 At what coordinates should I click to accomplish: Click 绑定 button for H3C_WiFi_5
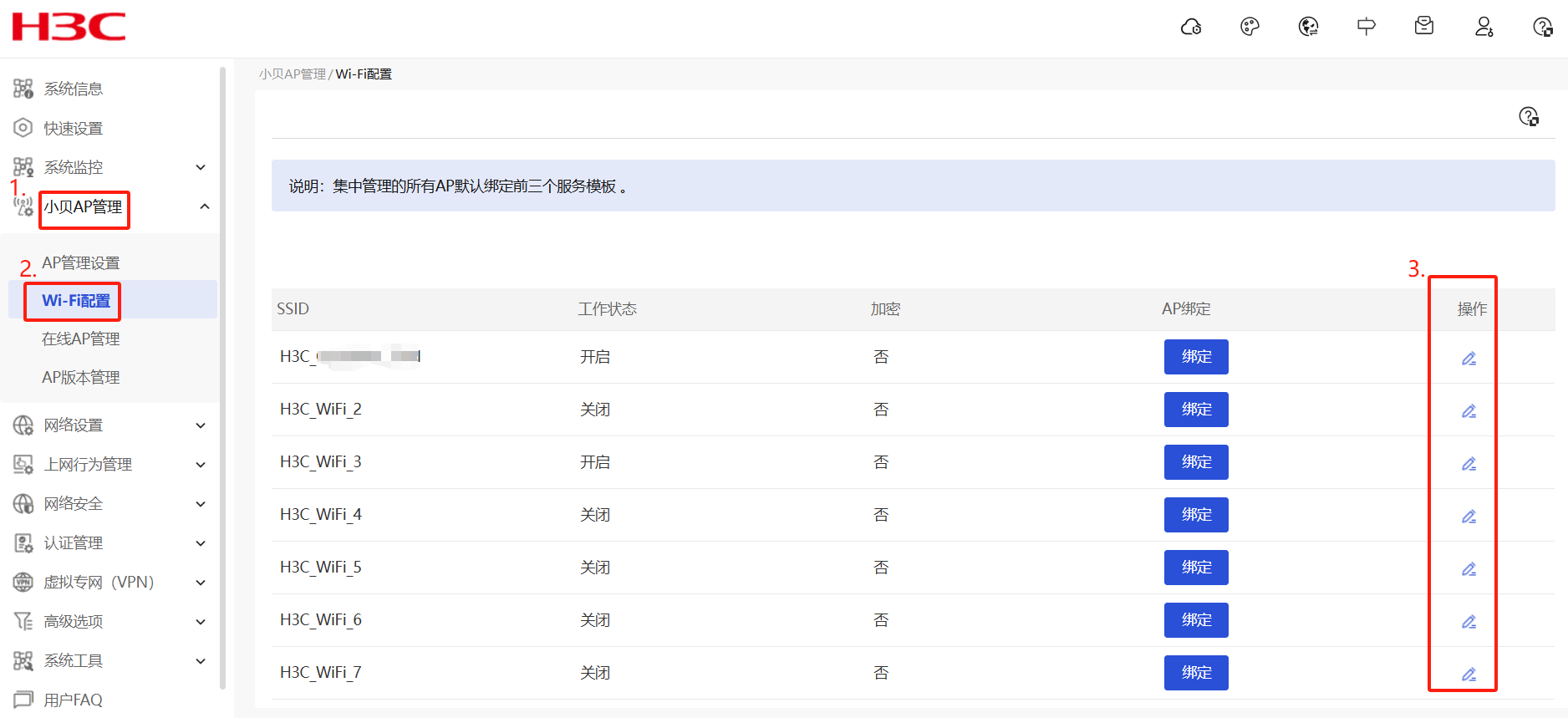(x=1196, y=568)
